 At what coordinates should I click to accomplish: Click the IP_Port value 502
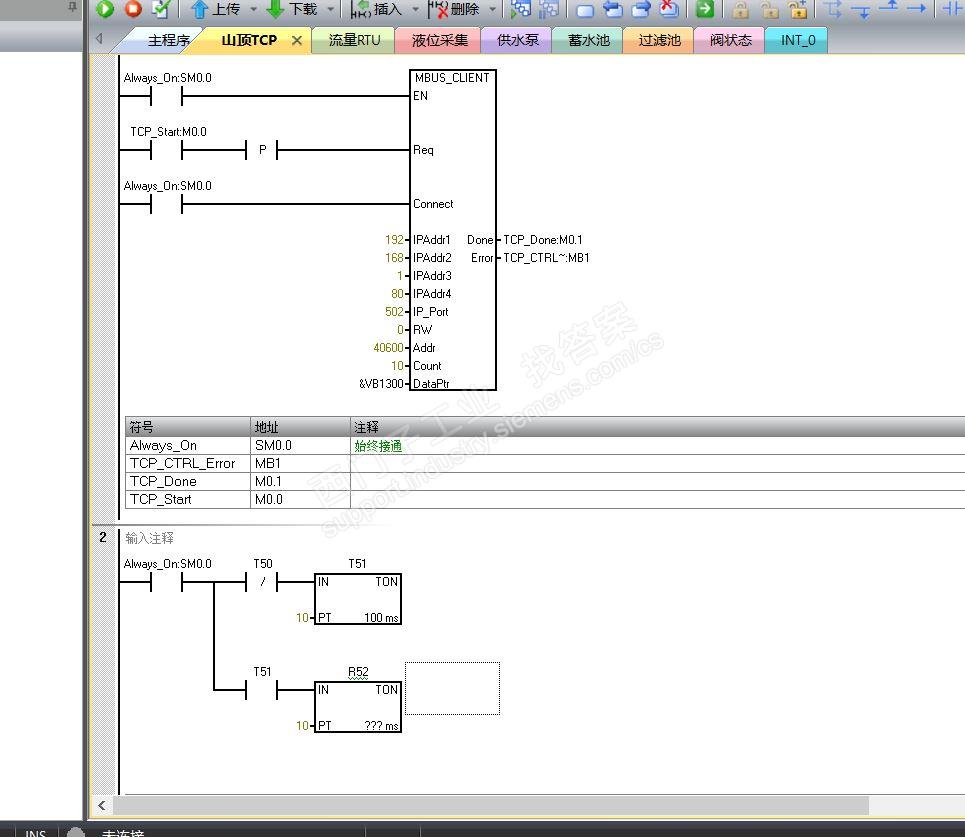[394, 311]
